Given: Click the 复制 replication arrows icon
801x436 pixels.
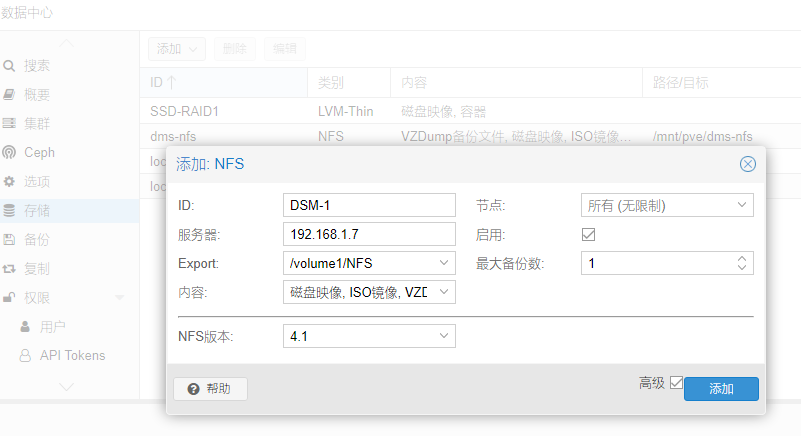Looking at the screenshot, I should 9,268.
